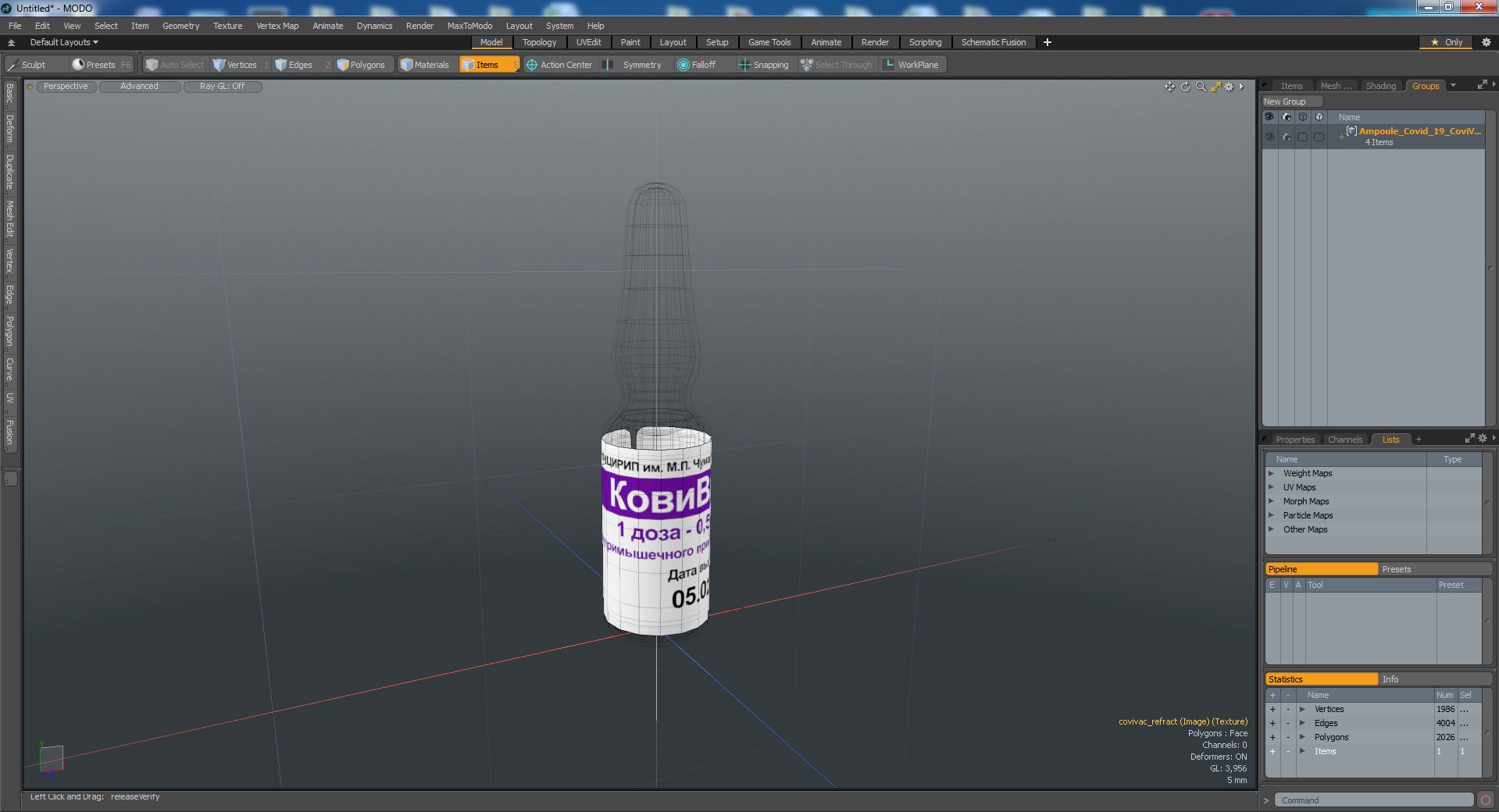Open viewport settings gear
The image size is (1499, 812).
coord(1229,87)
